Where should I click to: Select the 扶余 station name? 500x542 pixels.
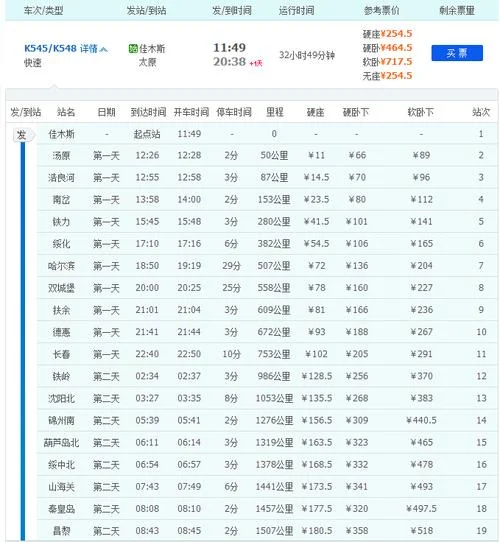click(61, 310)
